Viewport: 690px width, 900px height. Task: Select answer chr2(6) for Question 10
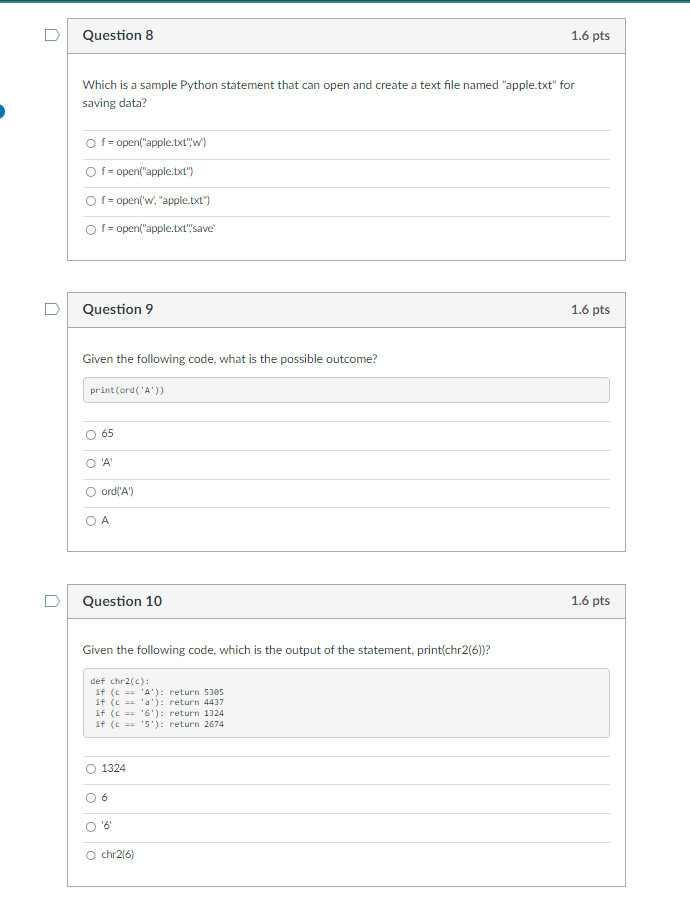[91, 854]
